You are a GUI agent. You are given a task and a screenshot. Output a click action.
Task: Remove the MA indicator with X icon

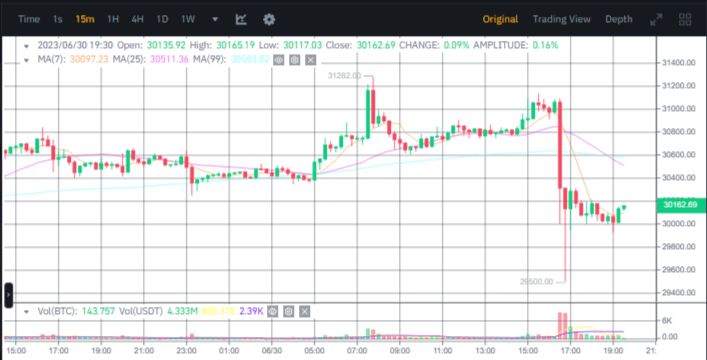tap(310, 60)
